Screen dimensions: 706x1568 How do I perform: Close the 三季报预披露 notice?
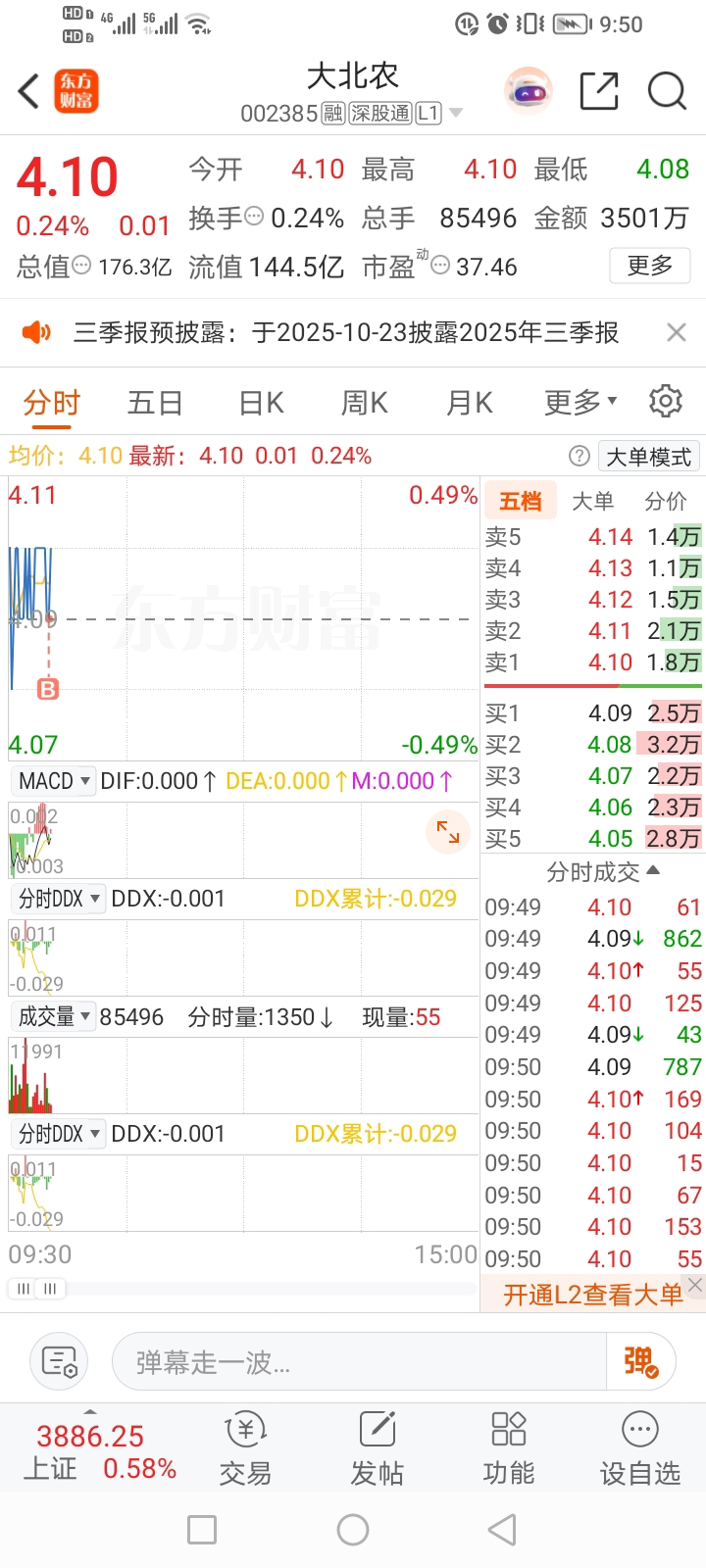click(x=676, y=332)
